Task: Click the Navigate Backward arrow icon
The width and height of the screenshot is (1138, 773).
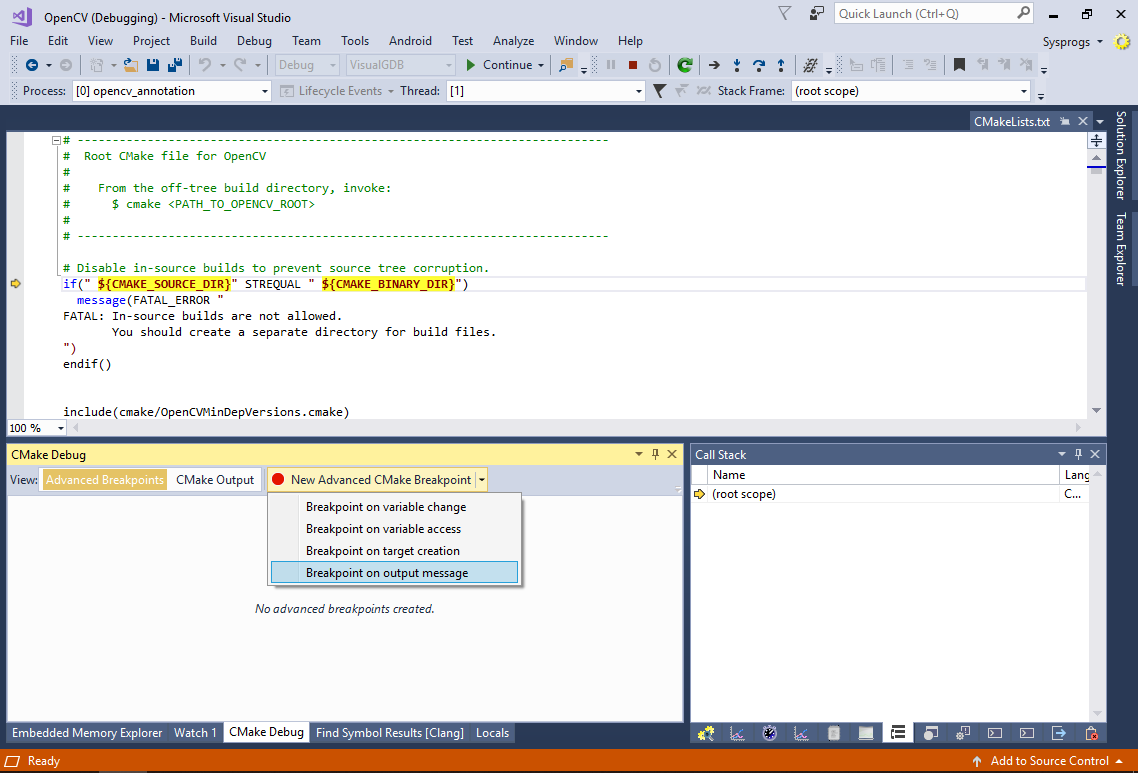Action: [x=32, y=65]
